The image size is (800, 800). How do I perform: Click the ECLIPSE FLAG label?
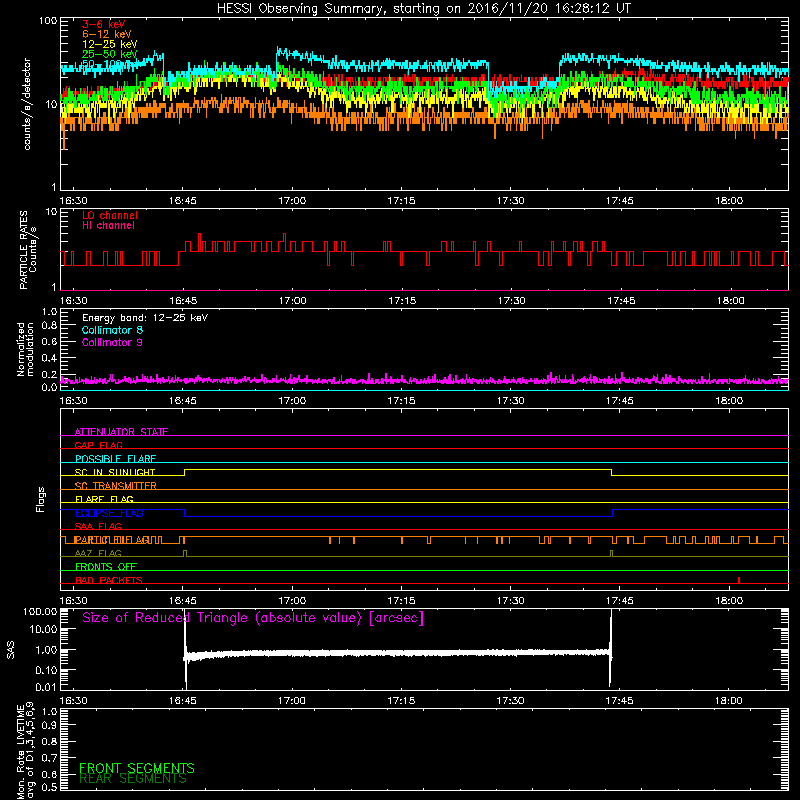pyautogui.click(x=109, y=513)
